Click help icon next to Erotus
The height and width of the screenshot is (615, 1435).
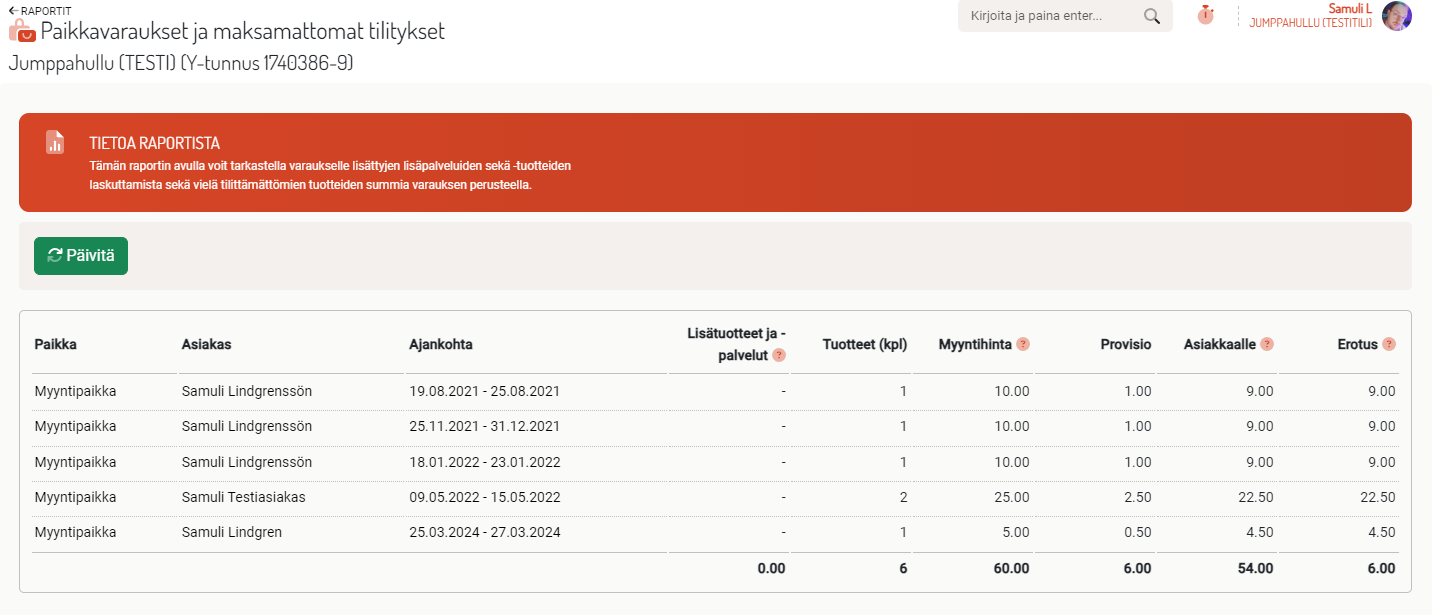coord(1389,344)
